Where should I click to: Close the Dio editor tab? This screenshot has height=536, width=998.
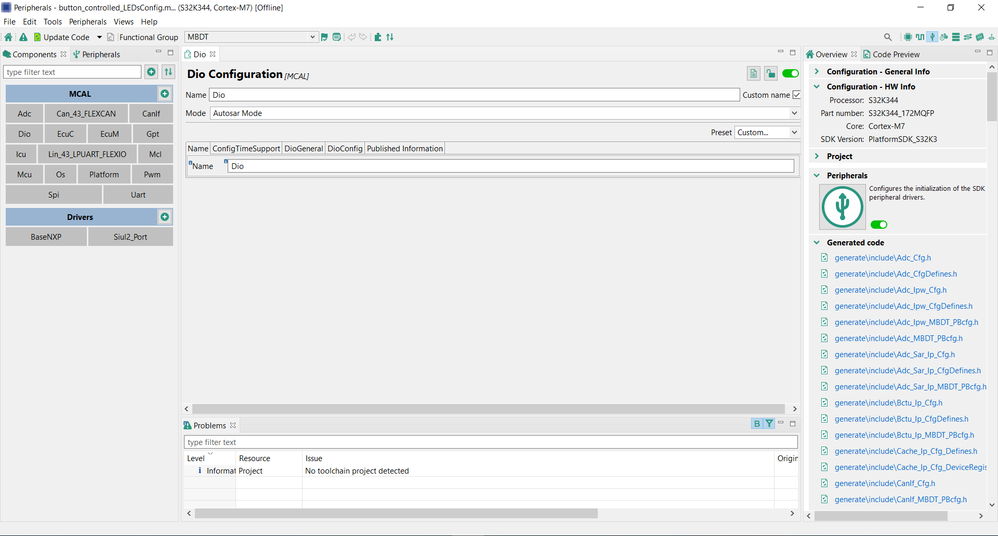213,54
